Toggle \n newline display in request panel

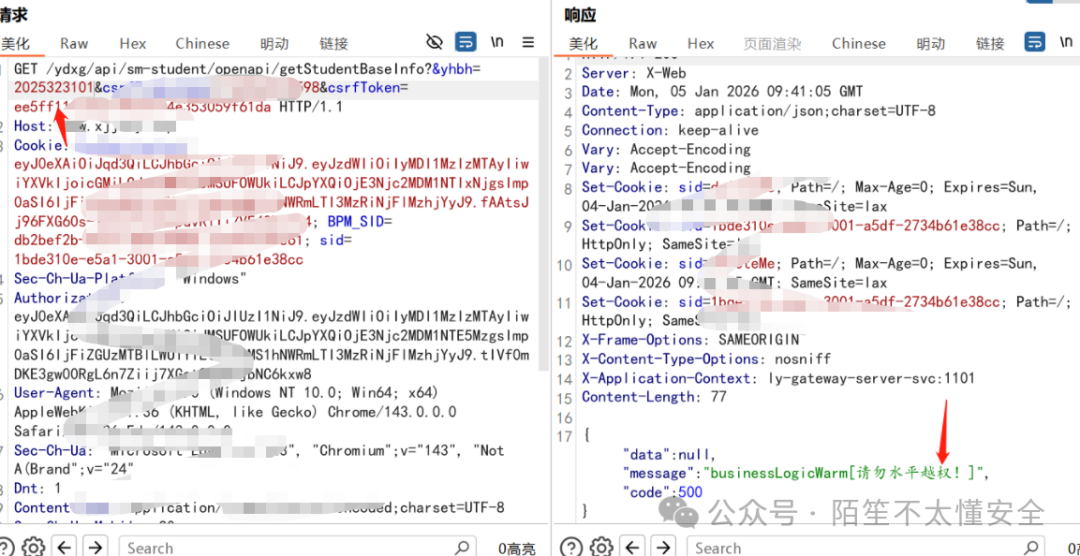point(497,42)
